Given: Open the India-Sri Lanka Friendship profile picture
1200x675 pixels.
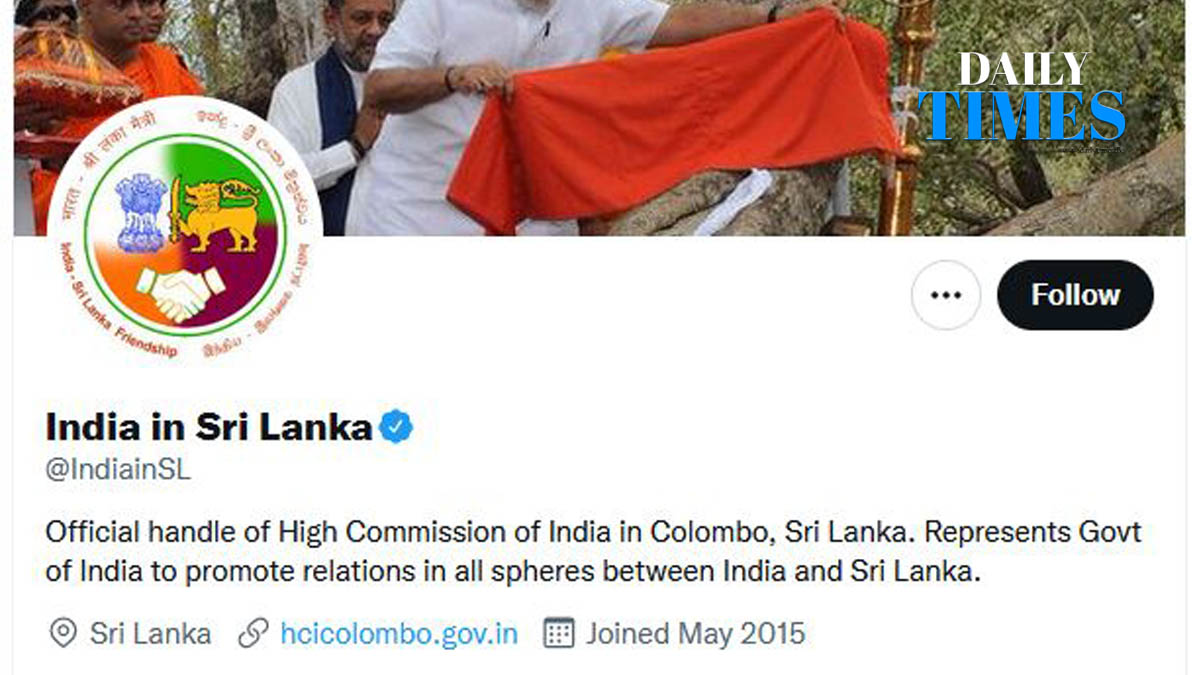Looking at the screenshot, I should click(185, 233).
